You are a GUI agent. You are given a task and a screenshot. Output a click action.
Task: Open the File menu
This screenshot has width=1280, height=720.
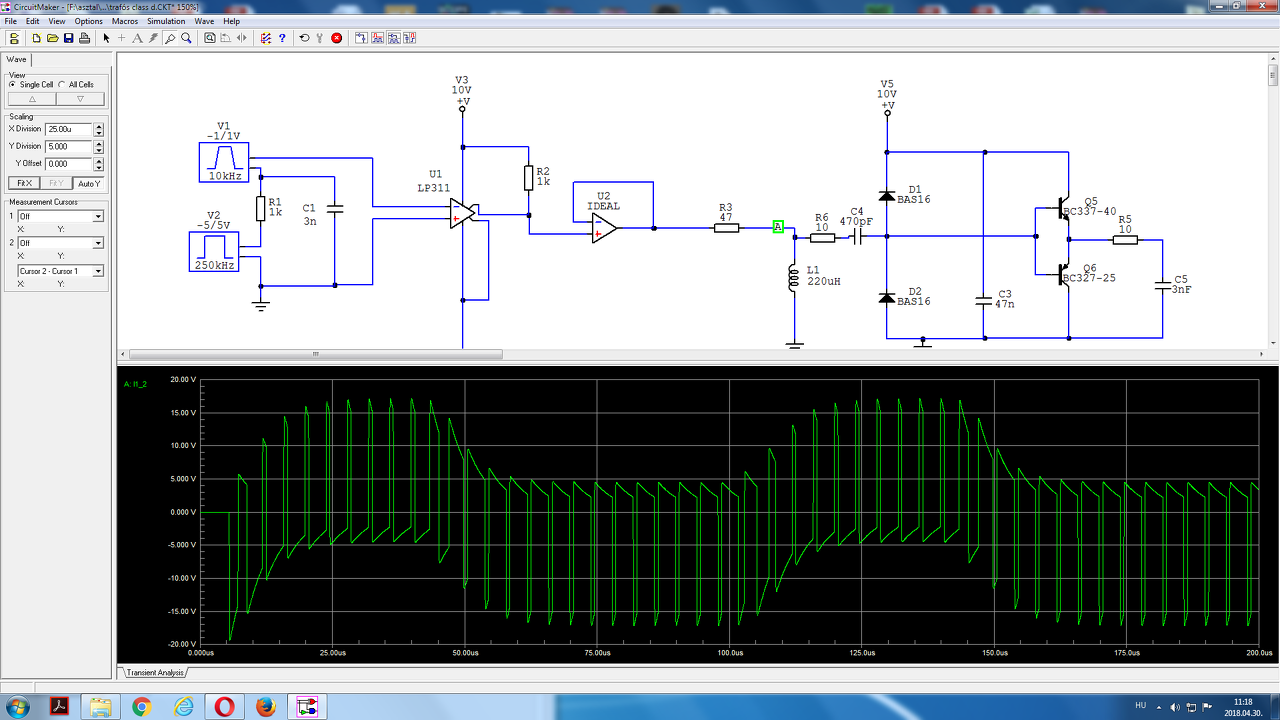[x=11, y=21]
